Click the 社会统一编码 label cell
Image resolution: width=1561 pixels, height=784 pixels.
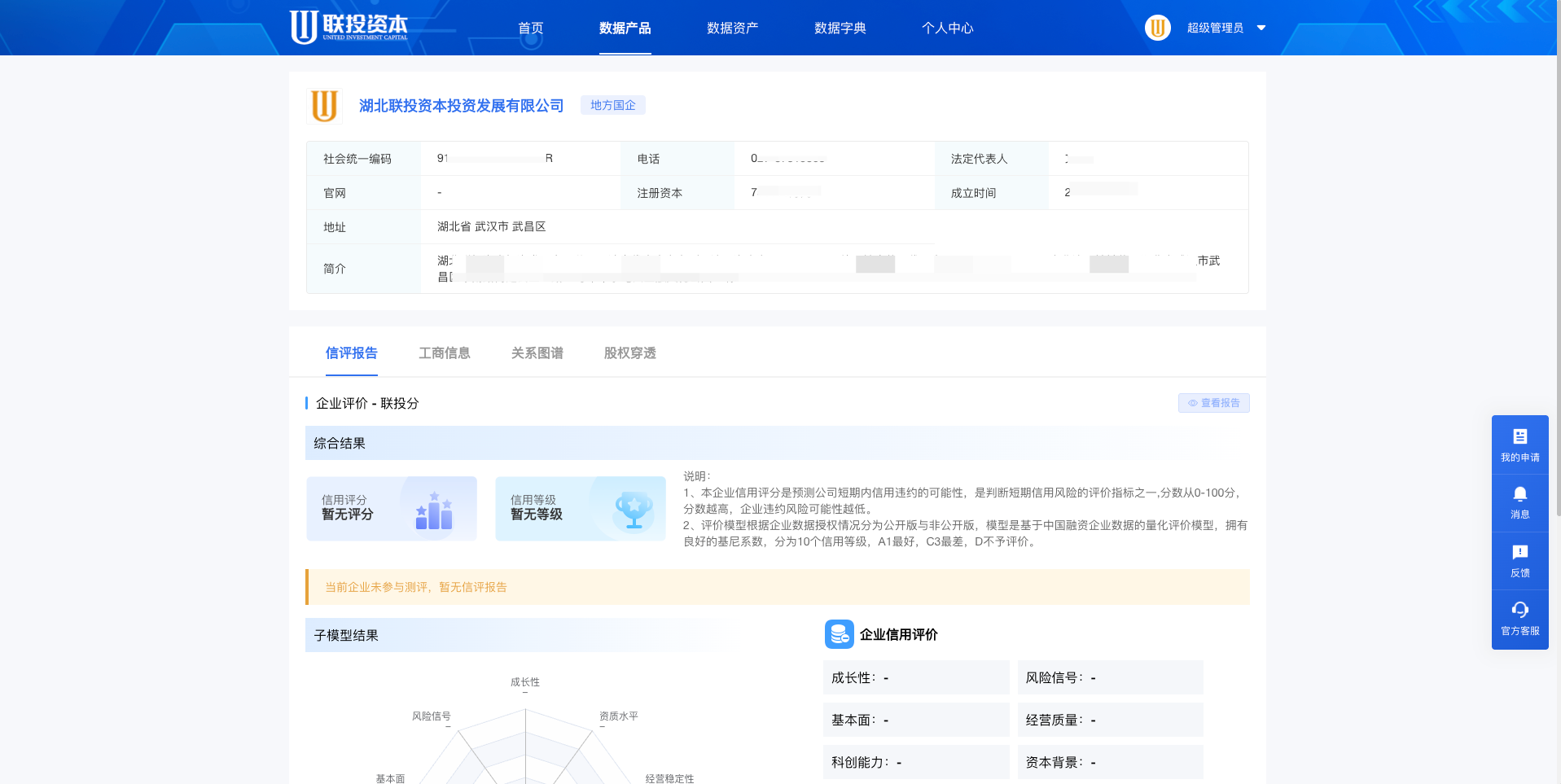[364, 159]
